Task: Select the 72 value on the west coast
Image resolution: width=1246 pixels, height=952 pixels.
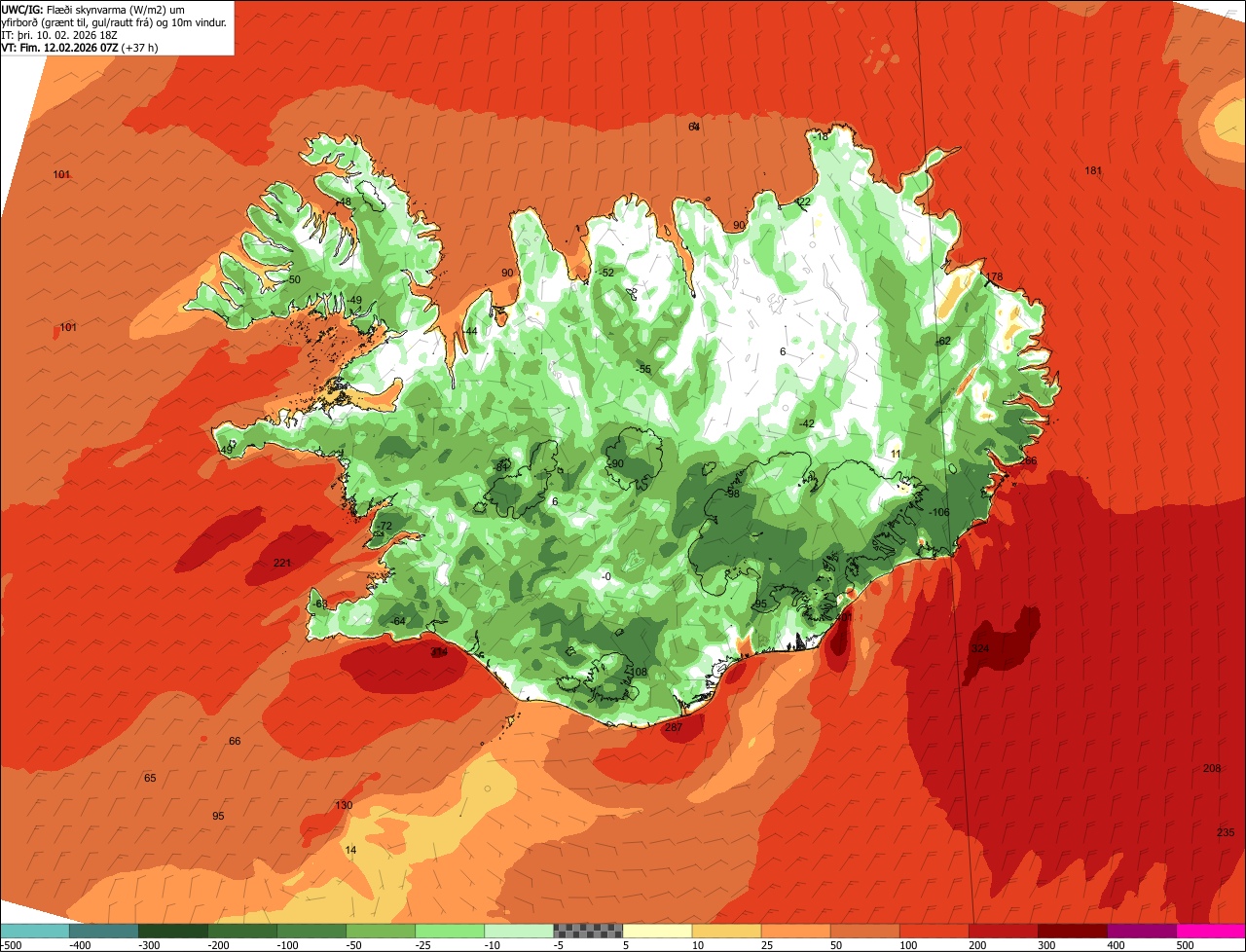Action: click(x=385, y=526)
